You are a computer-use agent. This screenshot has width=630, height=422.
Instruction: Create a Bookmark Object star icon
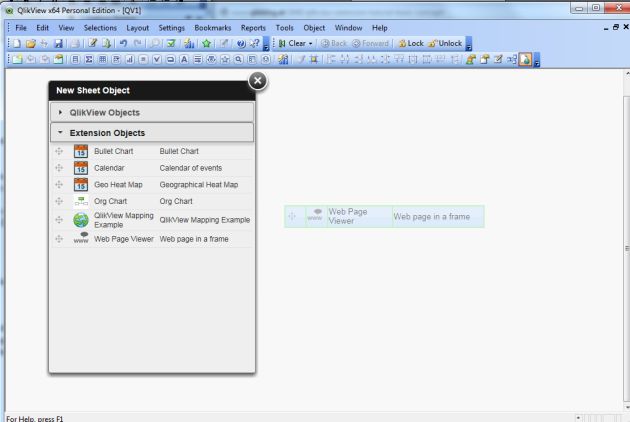coord(225,59)
